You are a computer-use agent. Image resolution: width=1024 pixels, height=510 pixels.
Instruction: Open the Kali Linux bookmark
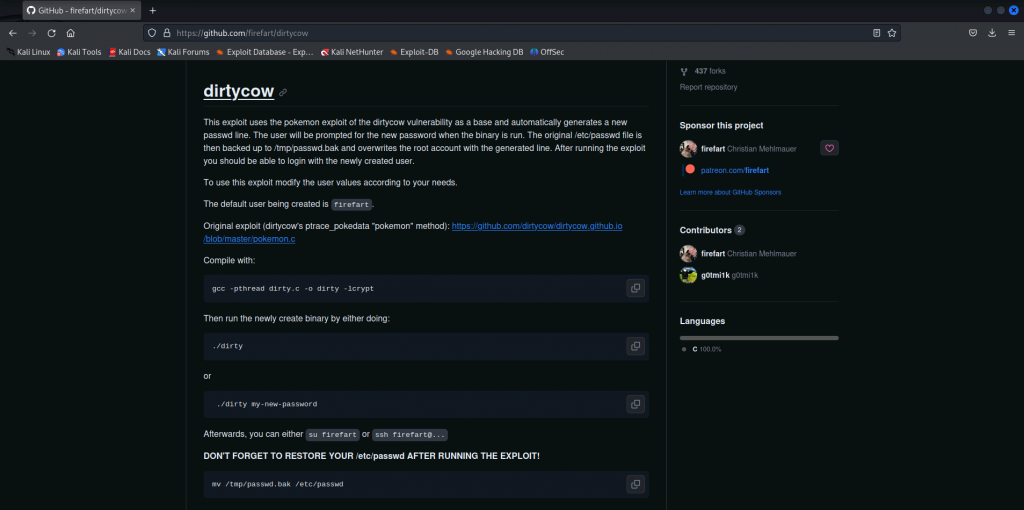(29, 52)
